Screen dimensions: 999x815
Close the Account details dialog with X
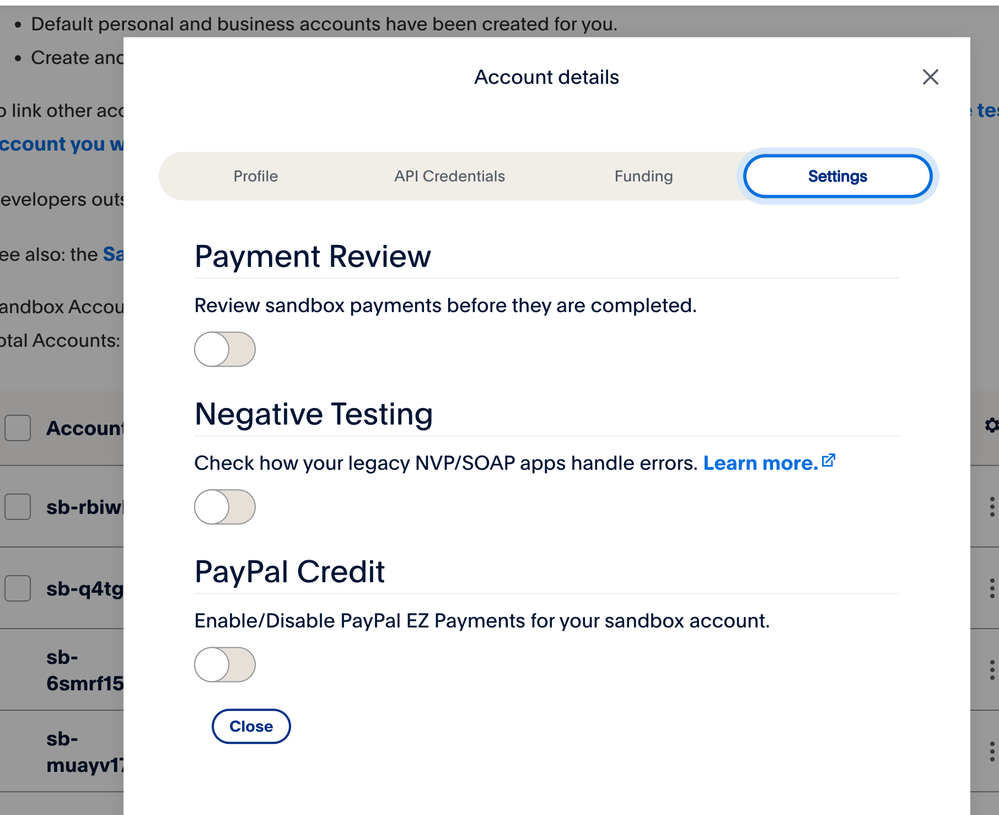click(930, 77)
